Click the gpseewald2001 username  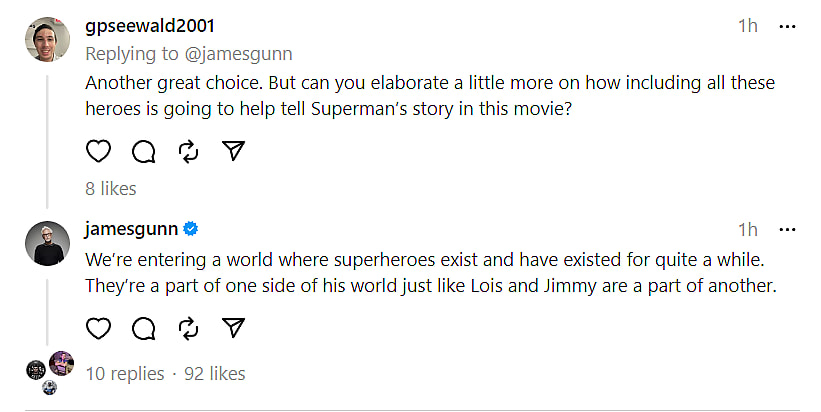(149, 26)
